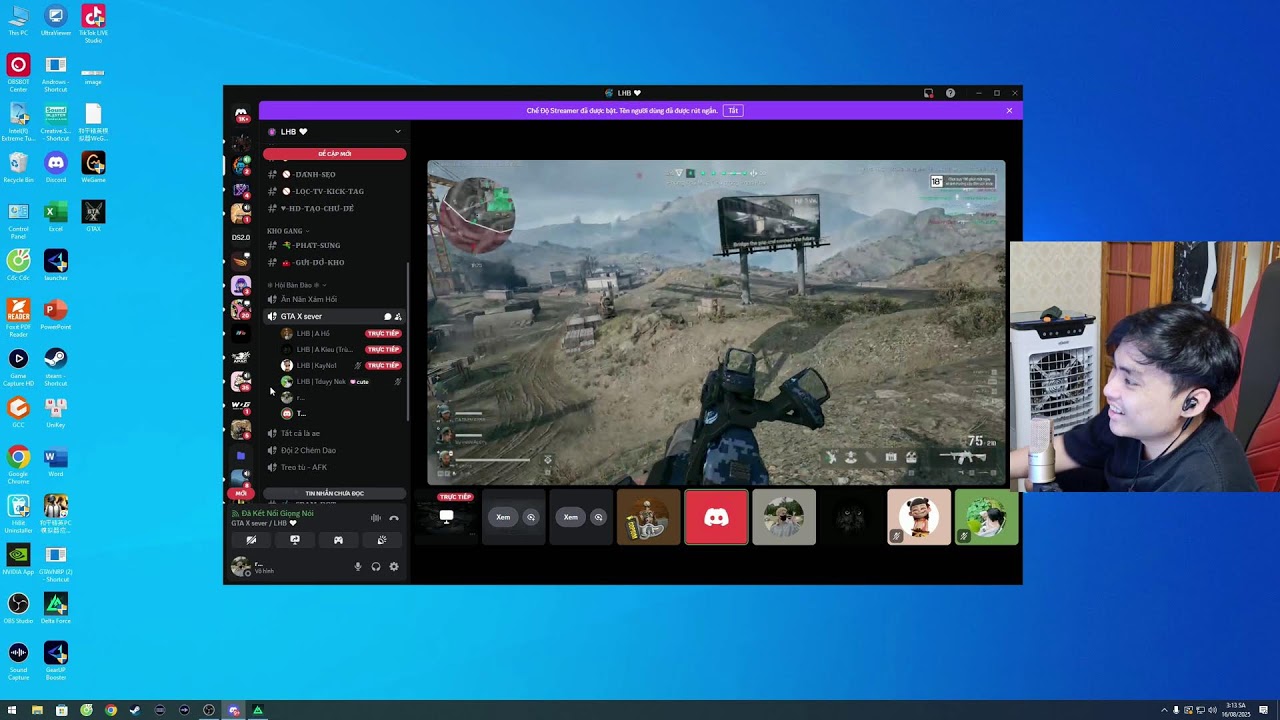
Task: Click second Xem button to watch stream
Action: (570, 517)
